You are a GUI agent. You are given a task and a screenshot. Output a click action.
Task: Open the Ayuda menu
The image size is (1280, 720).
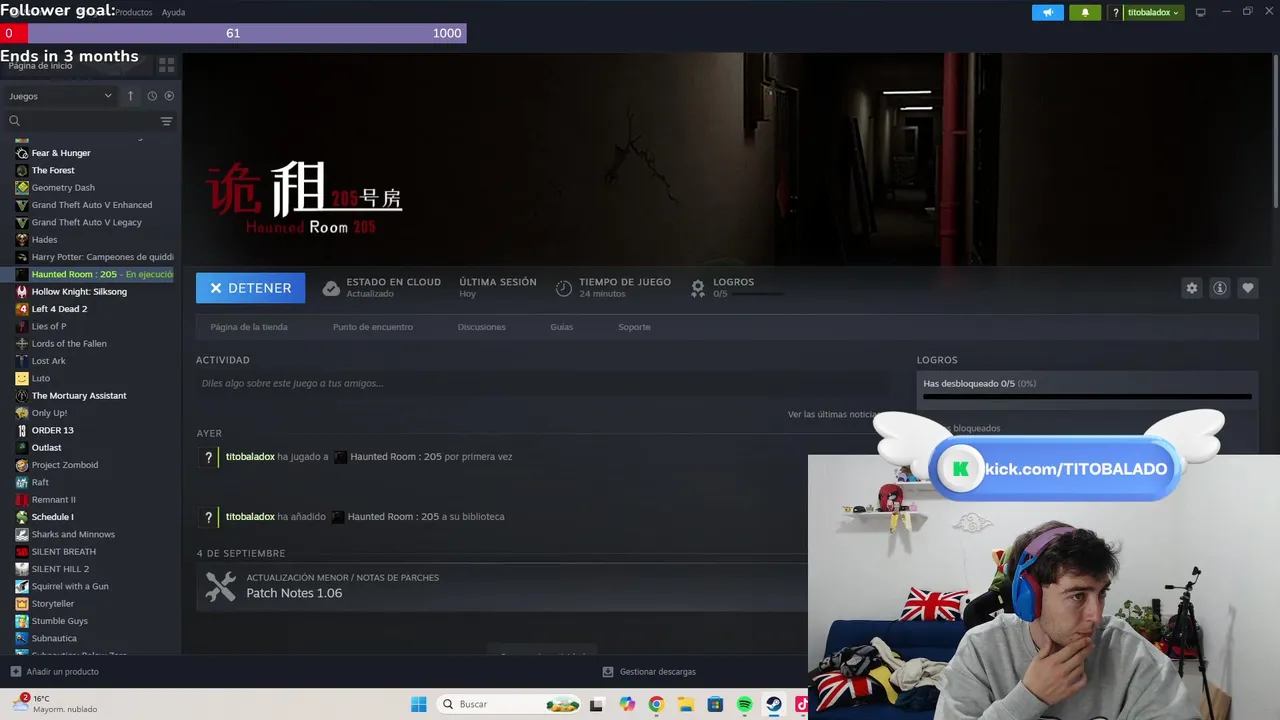pos(173,12)
